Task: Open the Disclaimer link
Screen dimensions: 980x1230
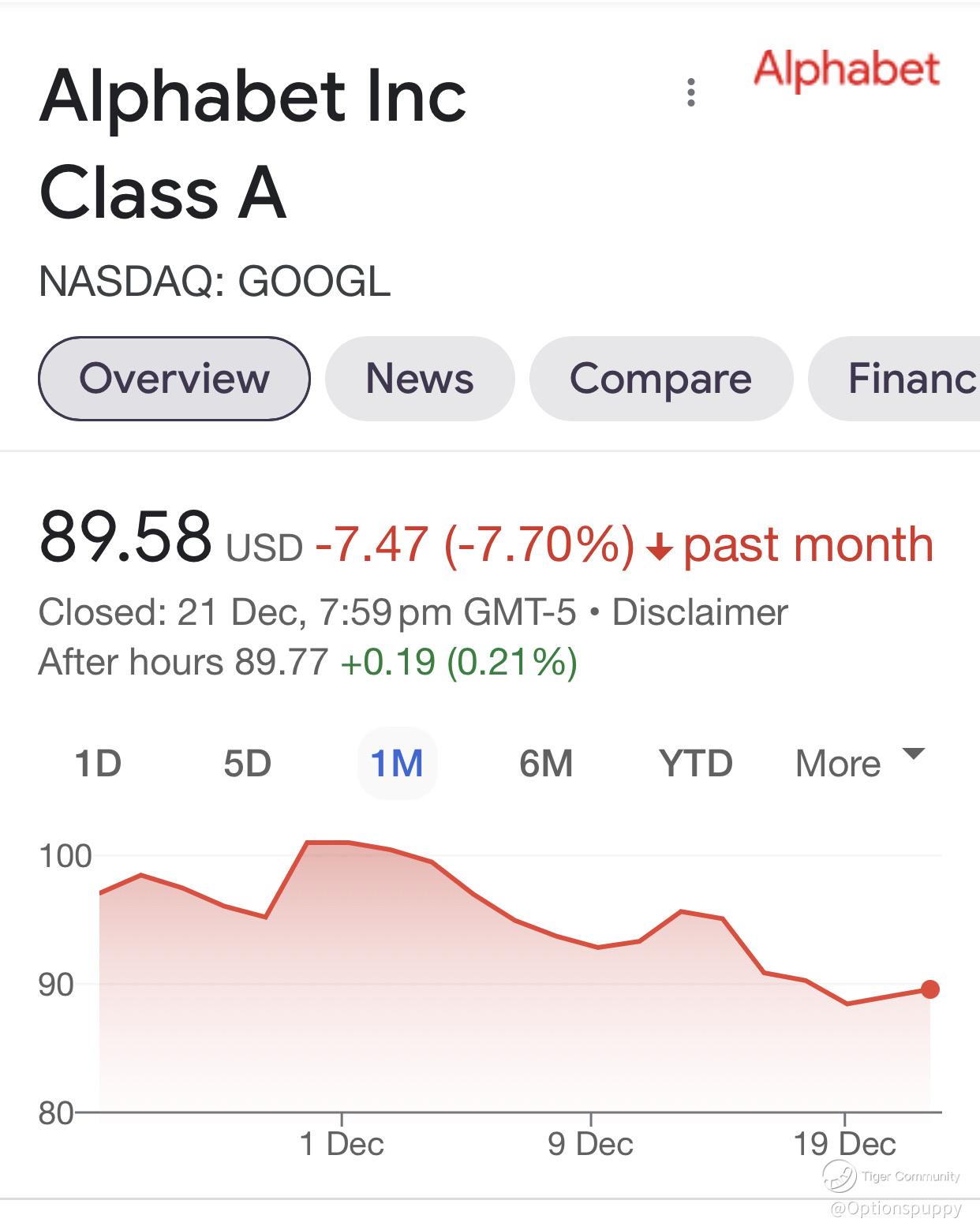Action: point(700,612)
